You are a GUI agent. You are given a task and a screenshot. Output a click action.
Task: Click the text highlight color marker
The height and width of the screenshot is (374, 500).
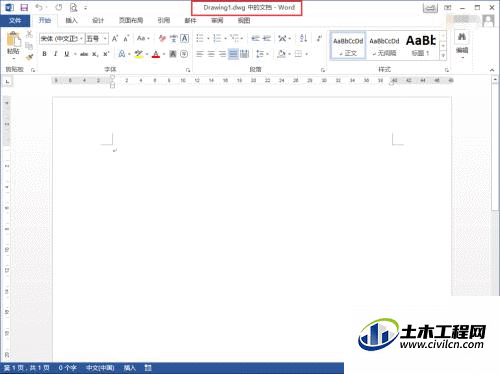139,54
